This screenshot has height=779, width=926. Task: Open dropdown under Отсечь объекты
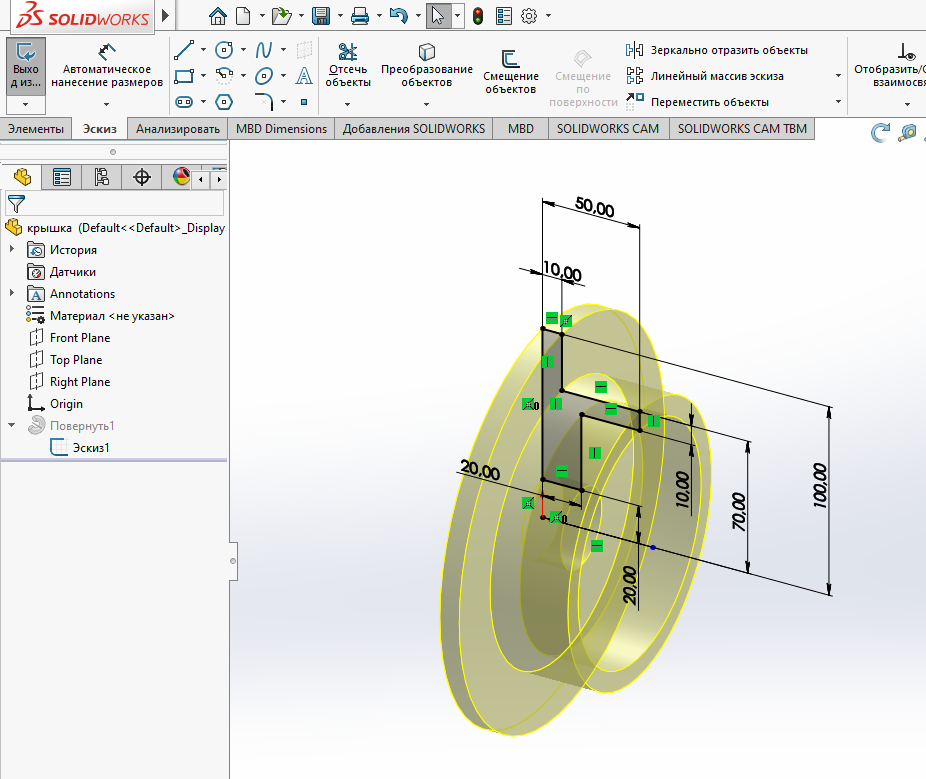347,105
